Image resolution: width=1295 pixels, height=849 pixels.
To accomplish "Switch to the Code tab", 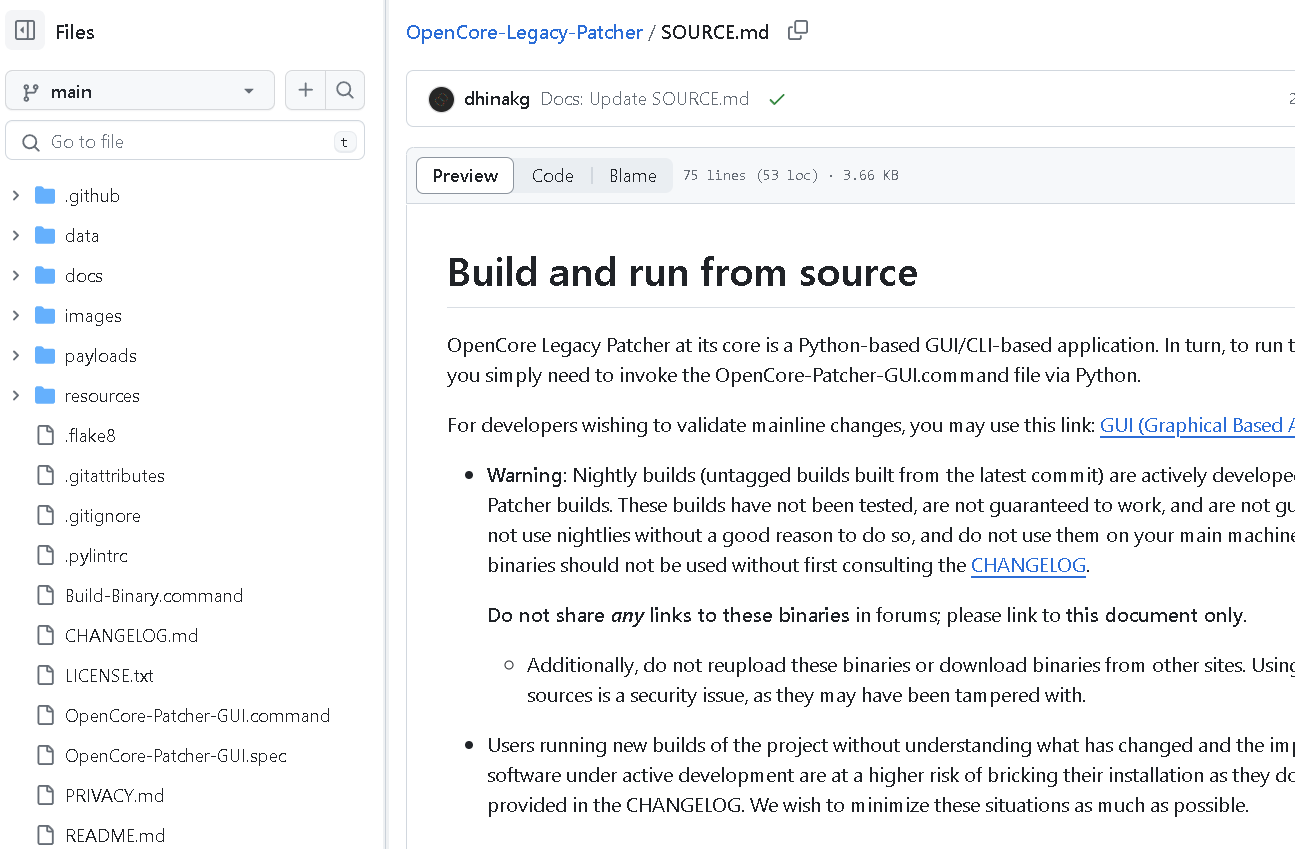I will click(552, 175).
